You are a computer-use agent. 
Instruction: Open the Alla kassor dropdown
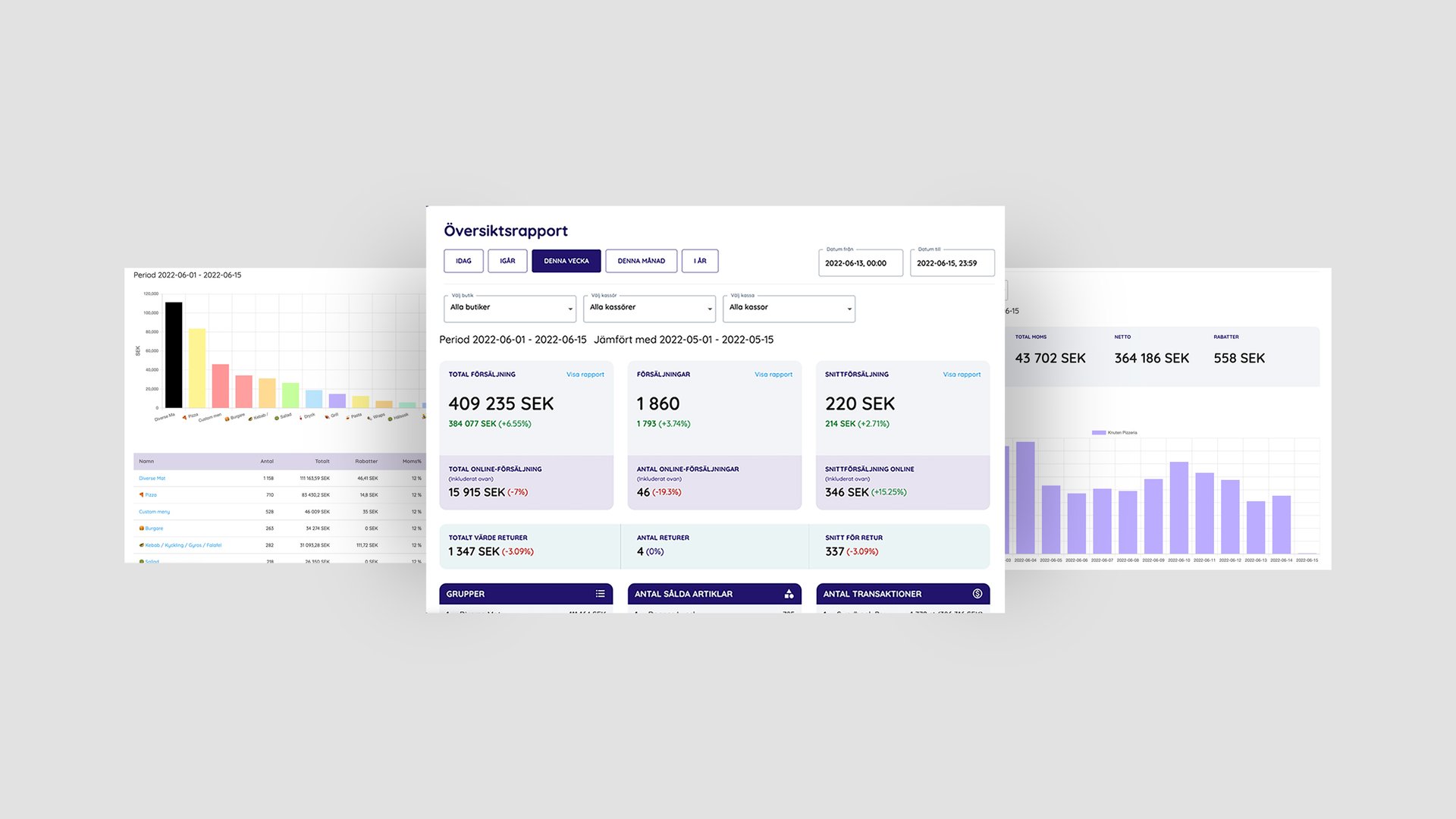coord(789,308)
